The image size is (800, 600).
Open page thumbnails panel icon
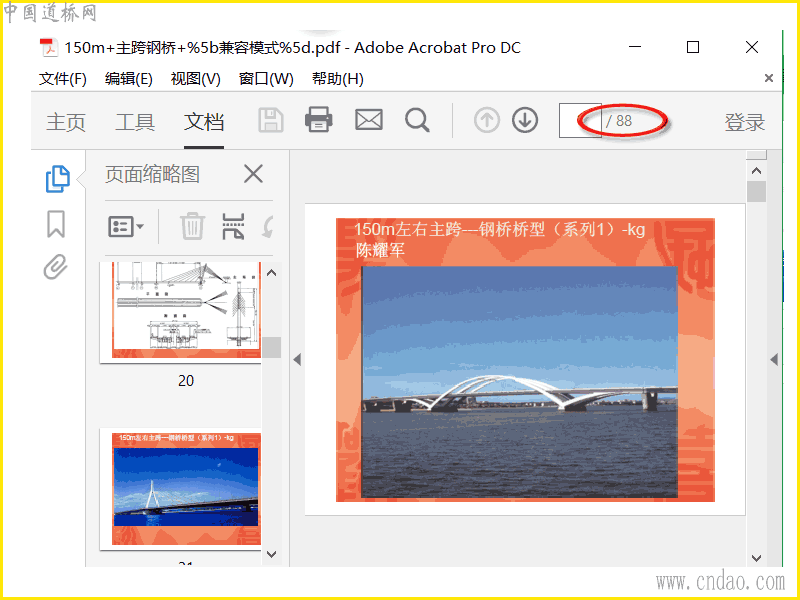click(x=58, y=179)
